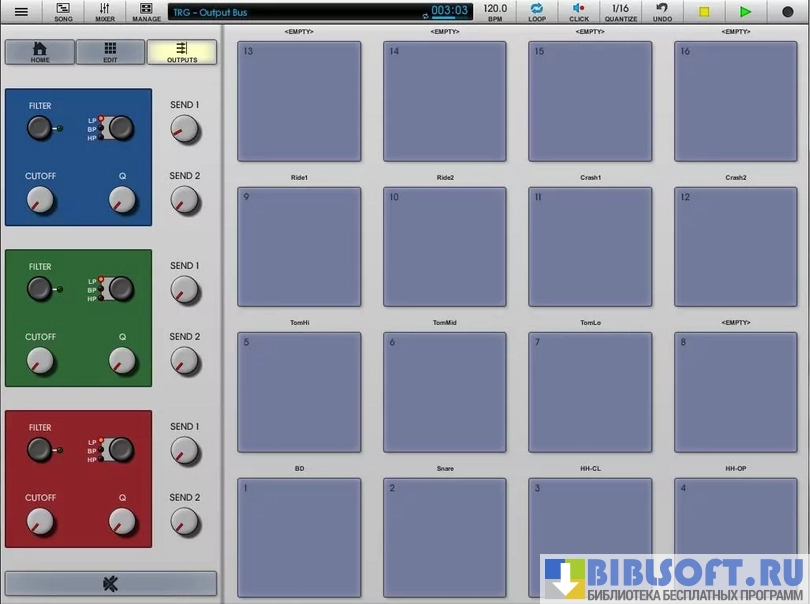
Task: Toggle the Filter button in green section
Action: point(39,289)
